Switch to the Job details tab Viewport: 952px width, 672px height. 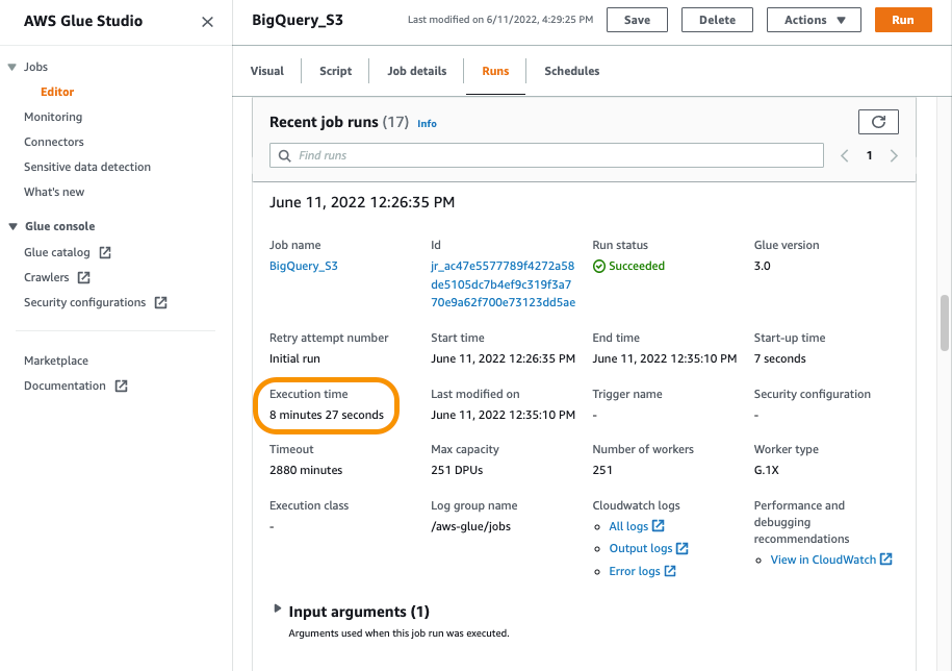coord(416,71)
